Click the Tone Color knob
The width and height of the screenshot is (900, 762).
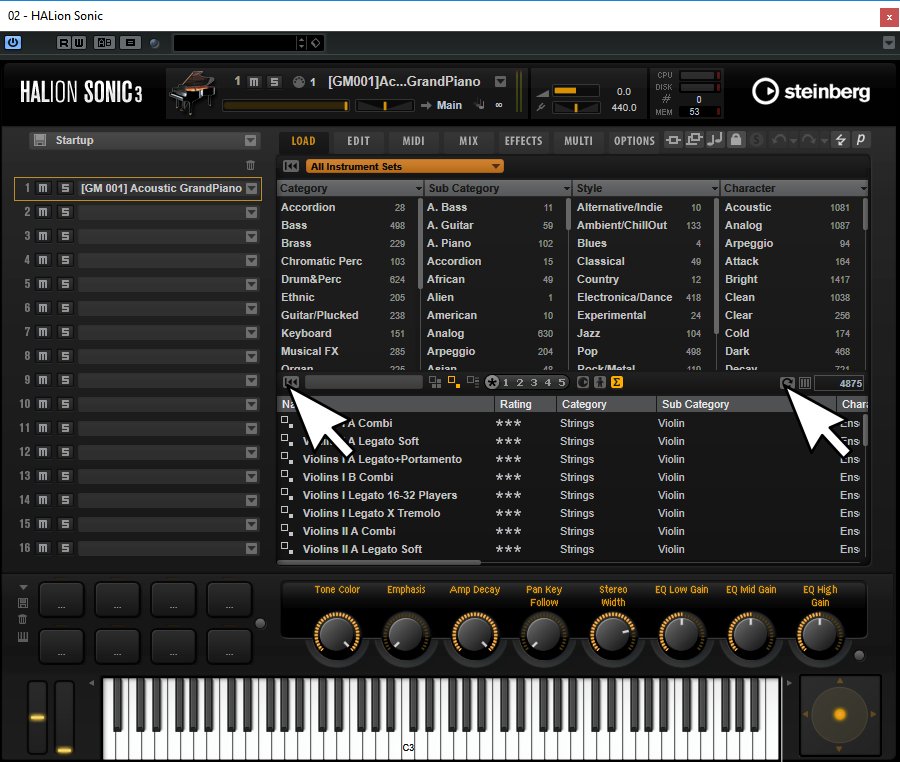337,635
